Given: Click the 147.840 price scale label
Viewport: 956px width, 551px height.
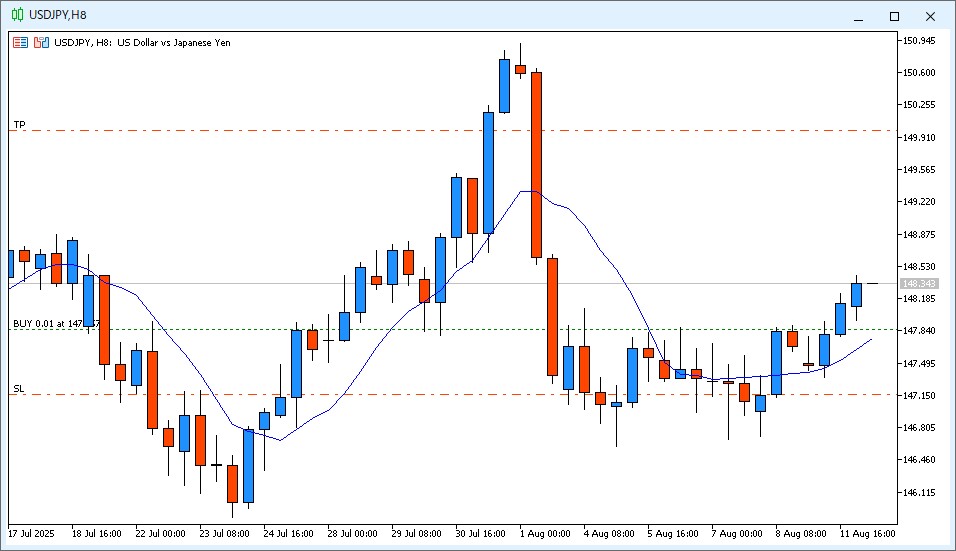Looking at the screenshot, I should pyautogui.click(x=919, y=330).
